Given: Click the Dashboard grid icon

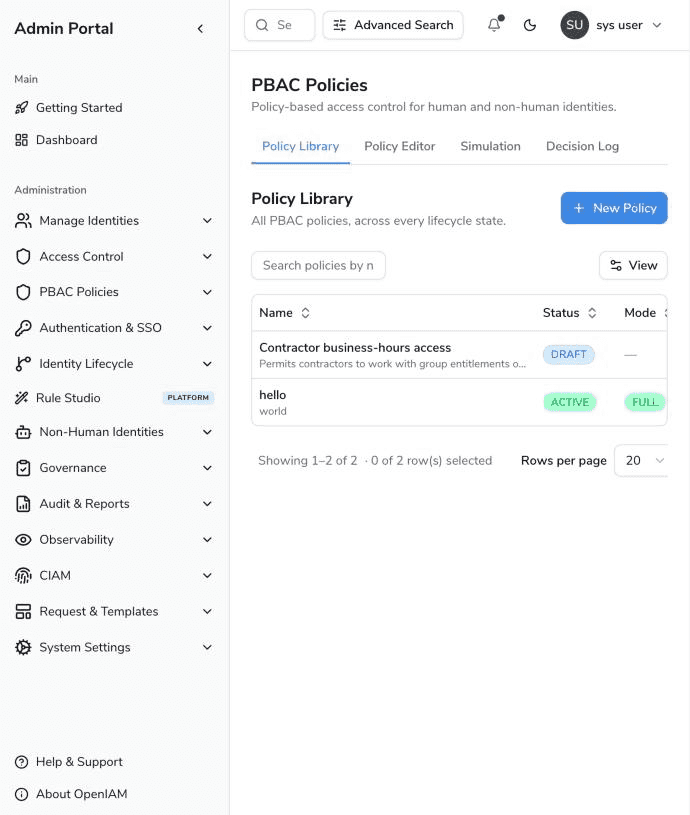Looking at the screenshot, I should (21, 140).
